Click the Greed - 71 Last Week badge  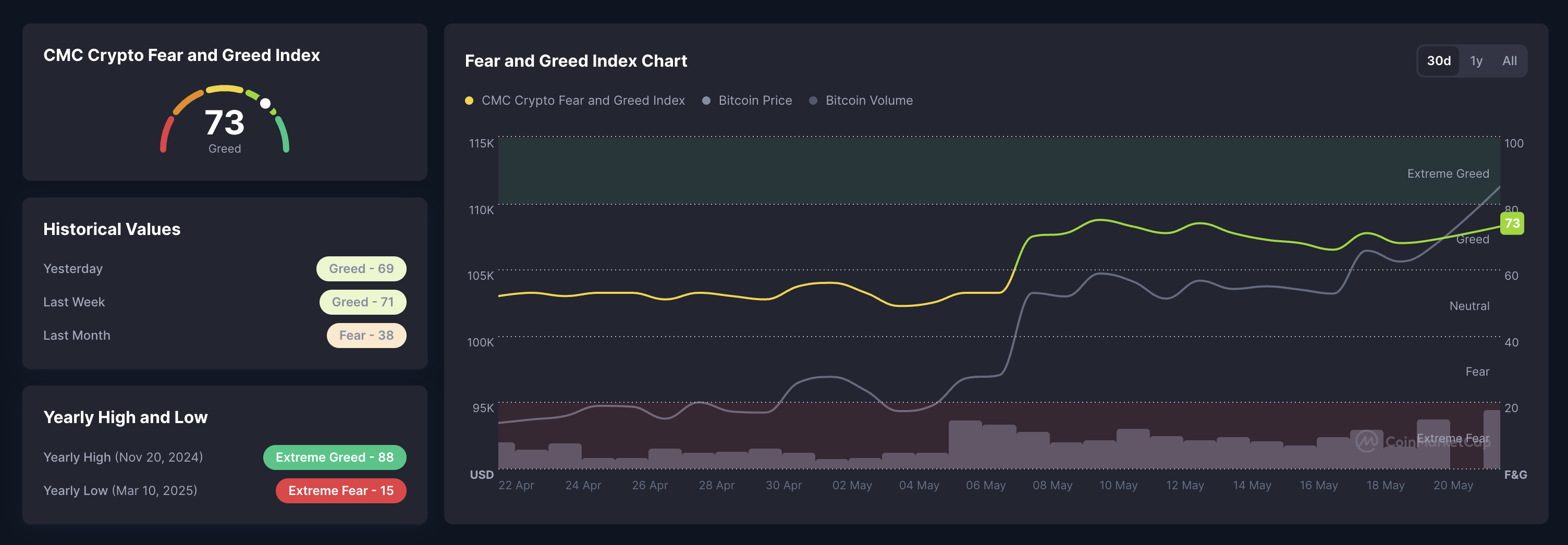[363, 302]
